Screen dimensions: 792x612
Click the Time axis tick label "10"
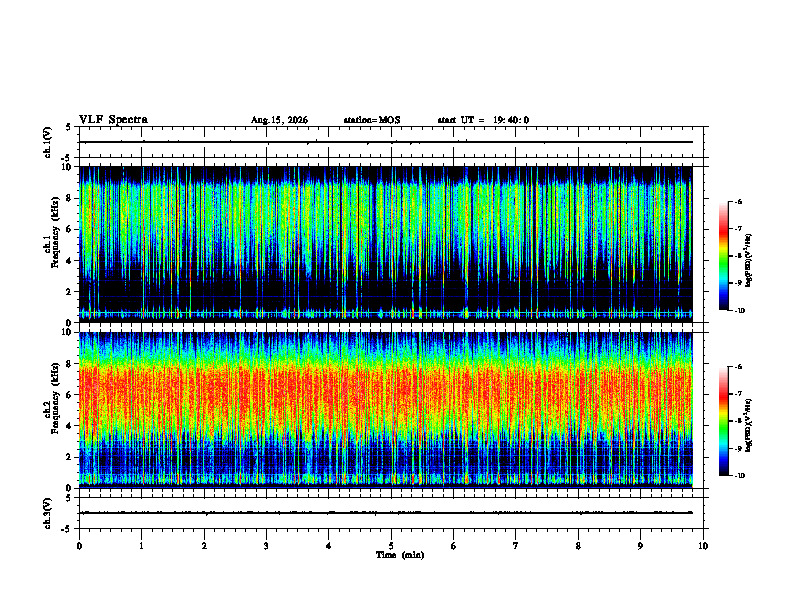[x=703, y=546]
